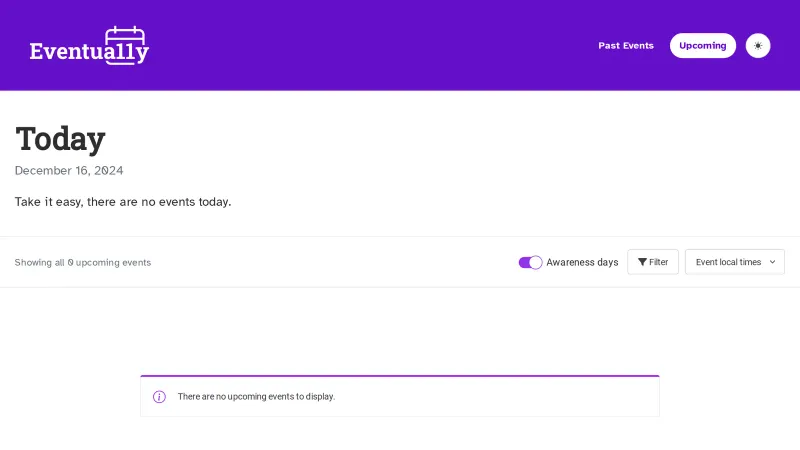
Task: Select the Upcoming nav button
Action: (703, 46)
